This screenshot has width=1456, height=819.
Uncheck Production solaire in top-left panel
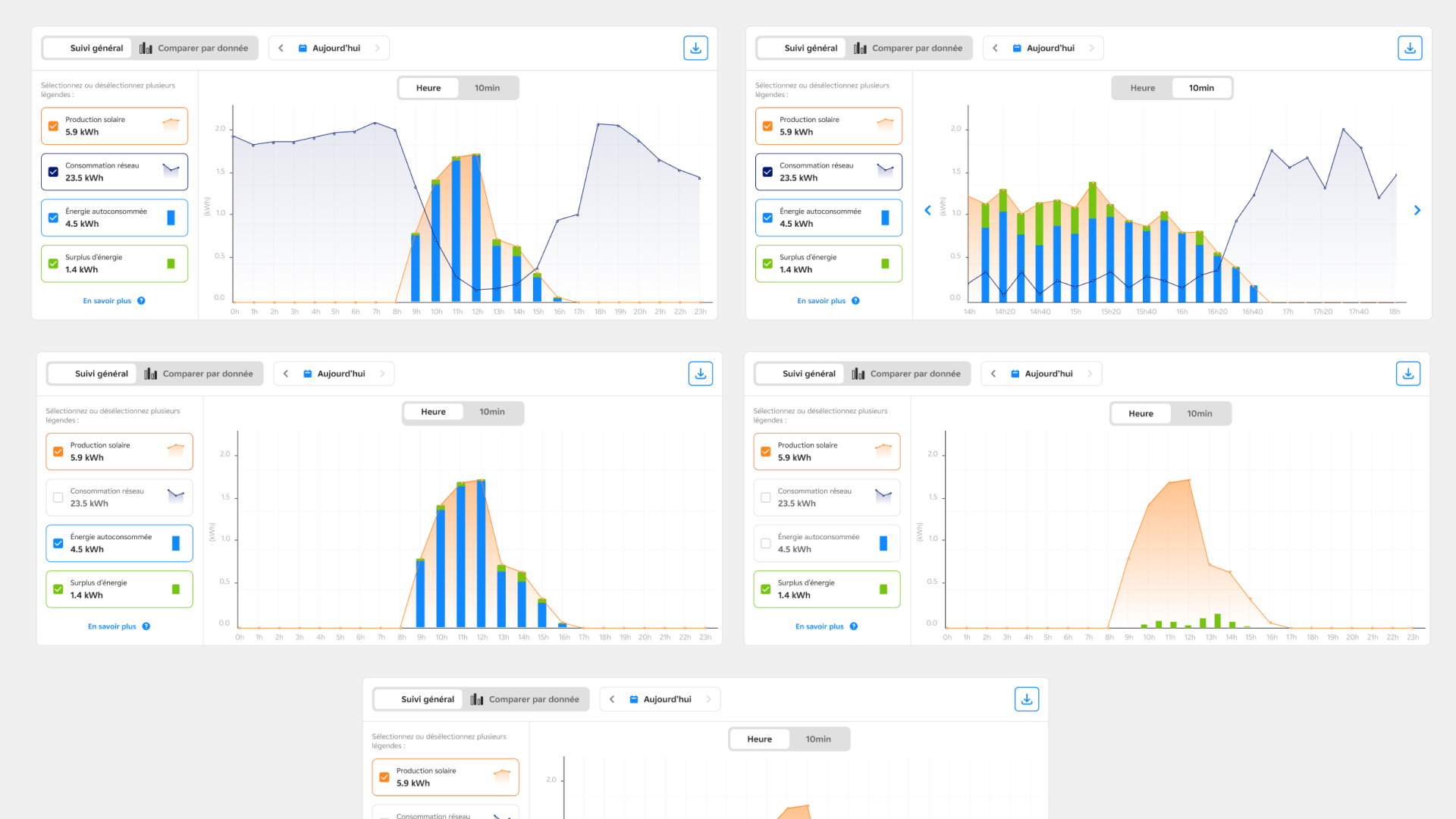point(53,126)
